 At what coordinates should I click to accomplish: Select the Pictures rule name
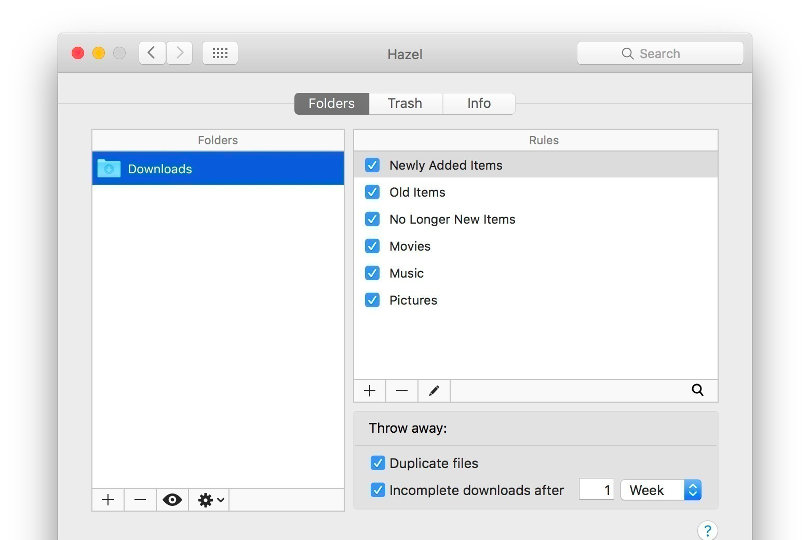coord(413,300)
